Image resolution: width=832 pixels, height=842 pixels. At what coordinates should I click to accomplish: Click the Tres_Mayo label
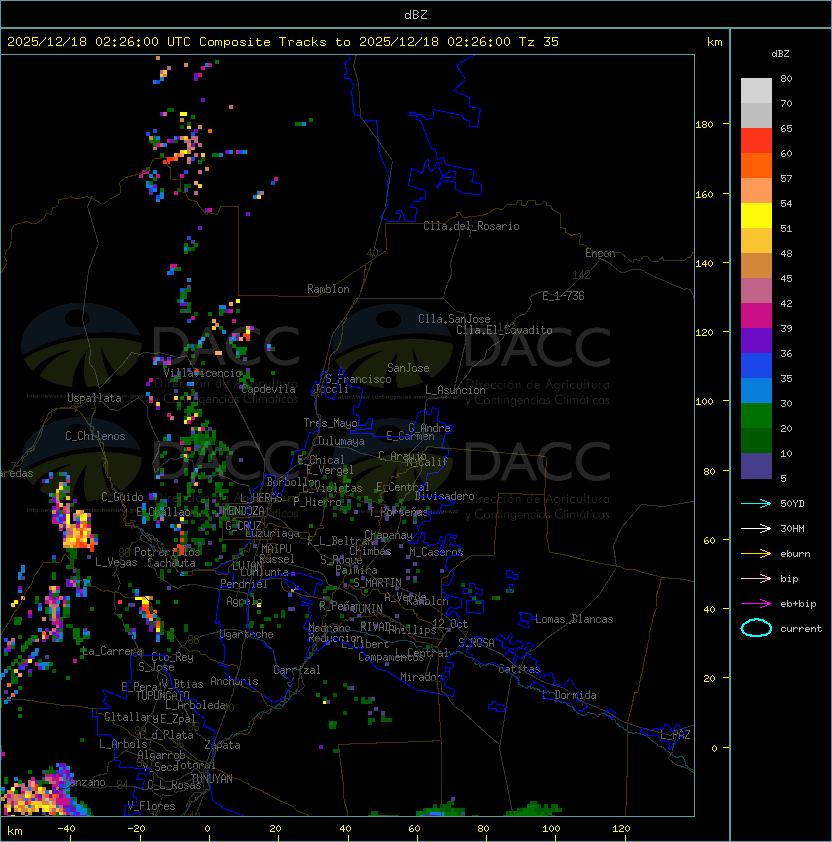330,424
